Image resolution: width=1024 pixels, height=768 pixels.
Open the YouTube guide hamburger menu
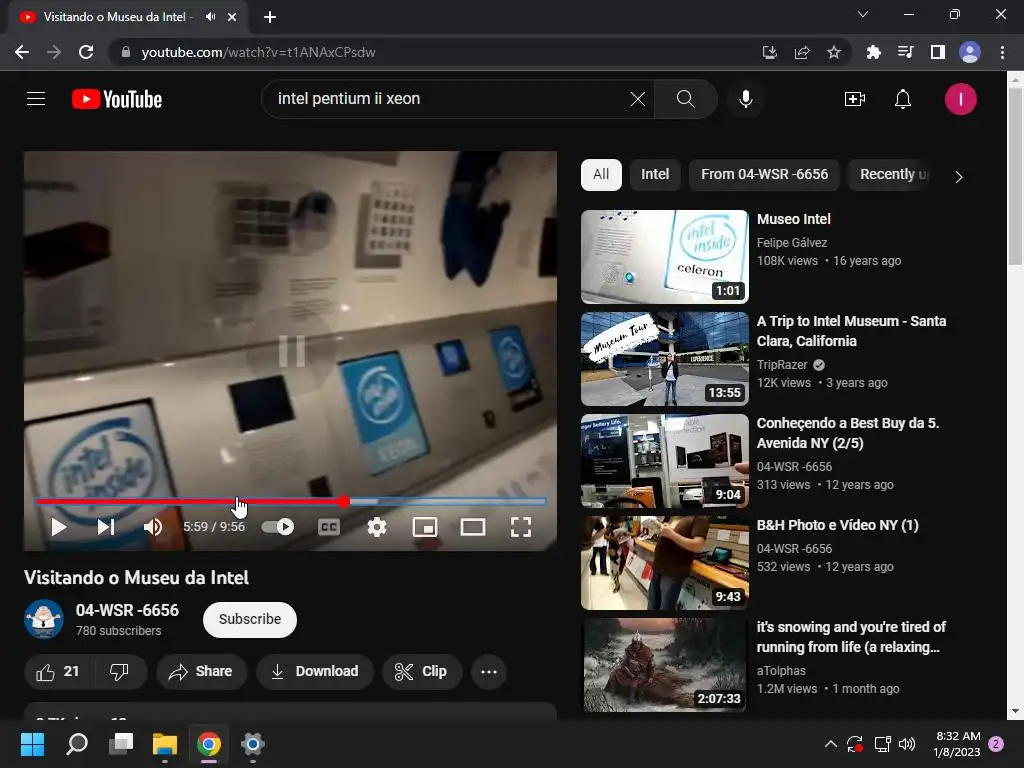[x=36, y=99]
